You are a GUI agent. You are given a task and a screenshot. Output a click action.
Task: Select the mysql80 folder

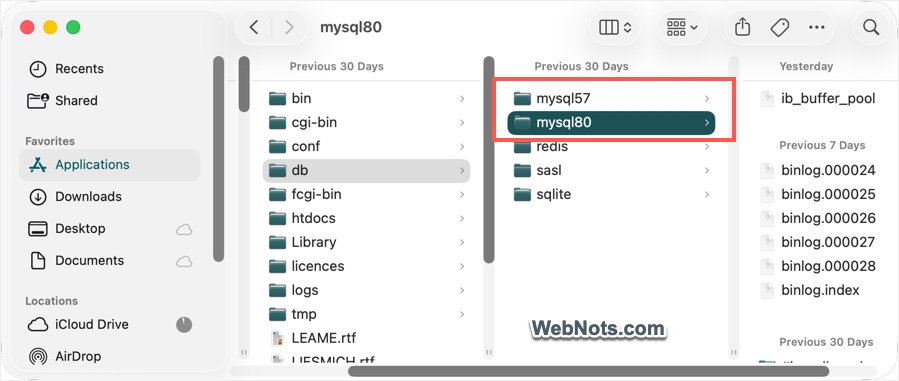tap(611, 123)
